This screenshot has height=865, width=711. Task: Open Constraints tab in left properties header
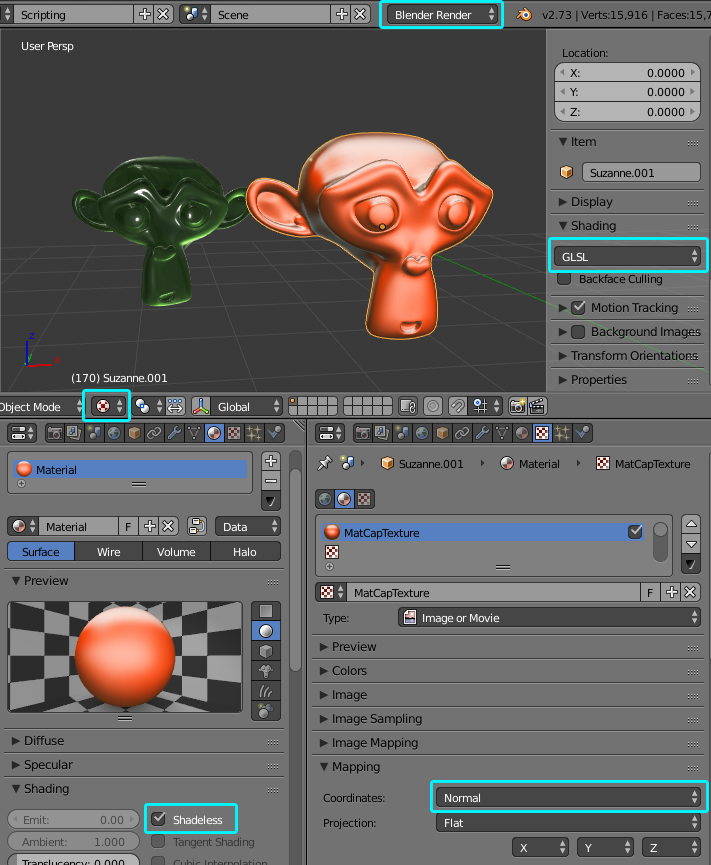pos(154,433)
